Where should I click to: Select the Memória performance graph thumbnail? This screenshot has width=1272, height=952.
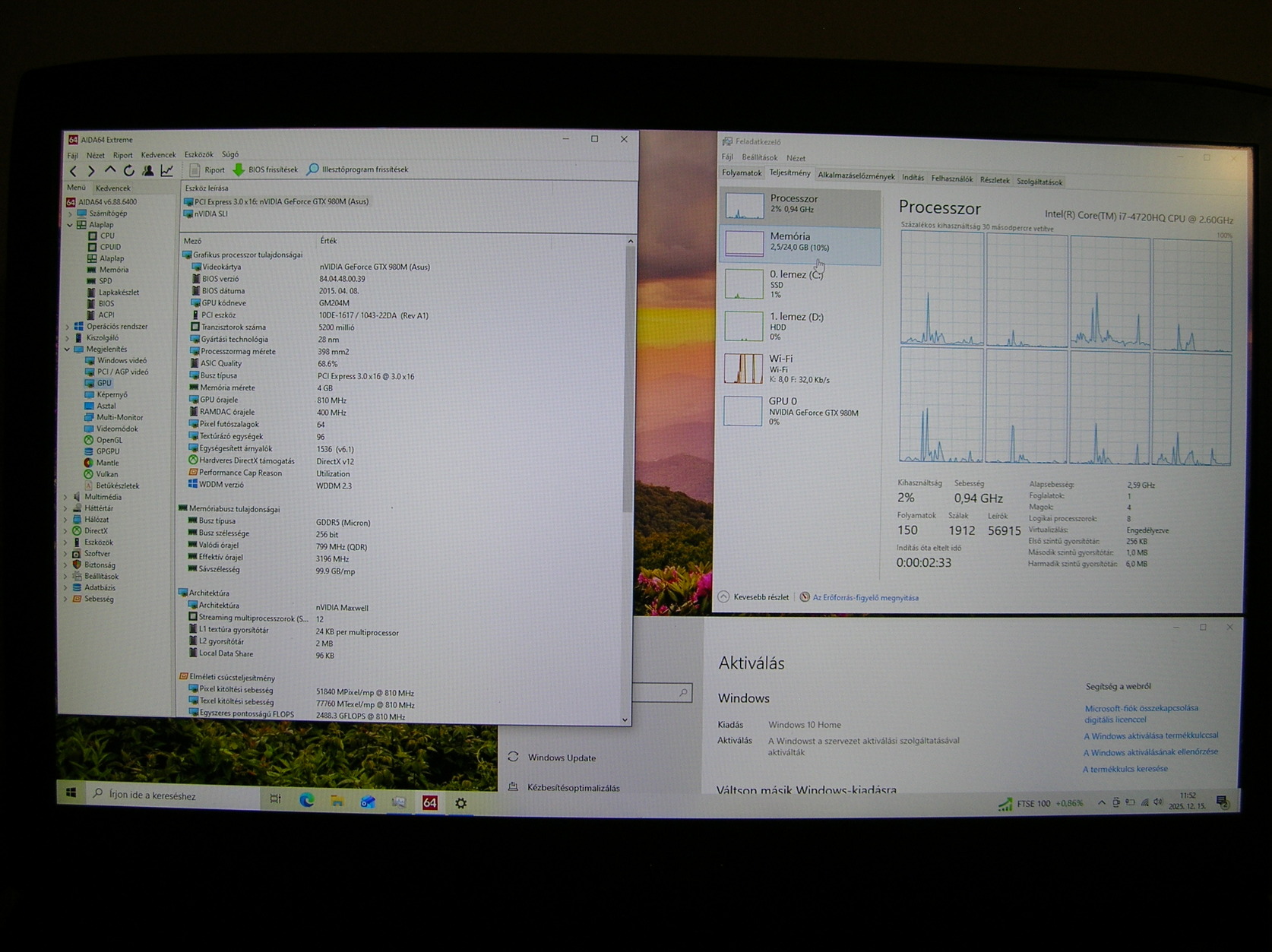coord(744,244)
